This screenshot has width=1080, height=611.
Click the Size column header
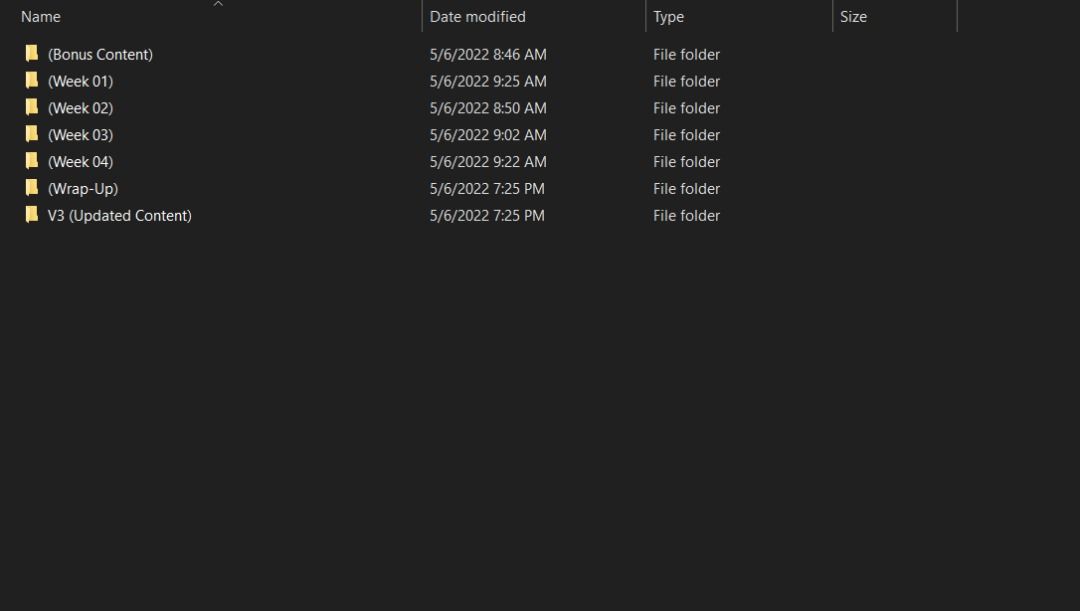point(853,17)
